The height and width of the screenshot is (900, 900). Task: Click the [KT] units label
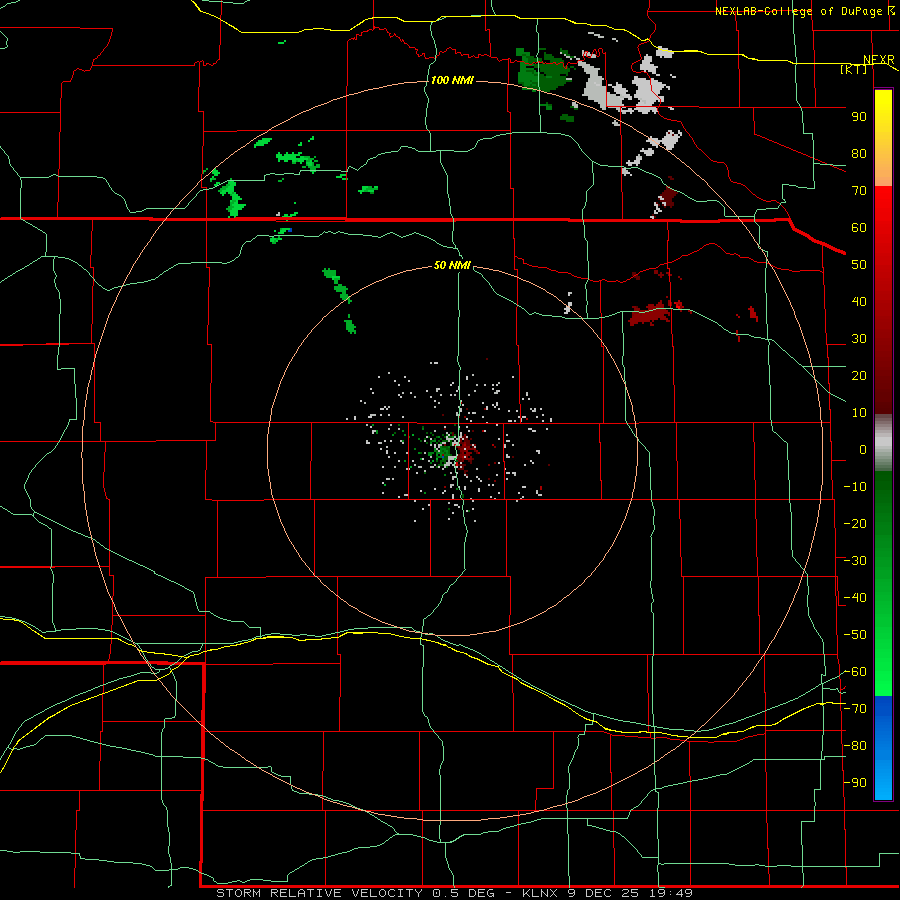pyautogui.click(x=853, y=69)
